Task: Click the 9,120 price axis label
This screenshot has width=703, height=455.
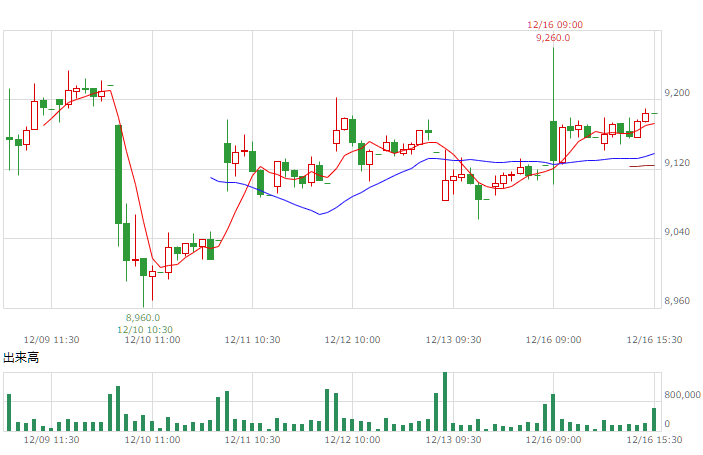Action: click(677, 162)
